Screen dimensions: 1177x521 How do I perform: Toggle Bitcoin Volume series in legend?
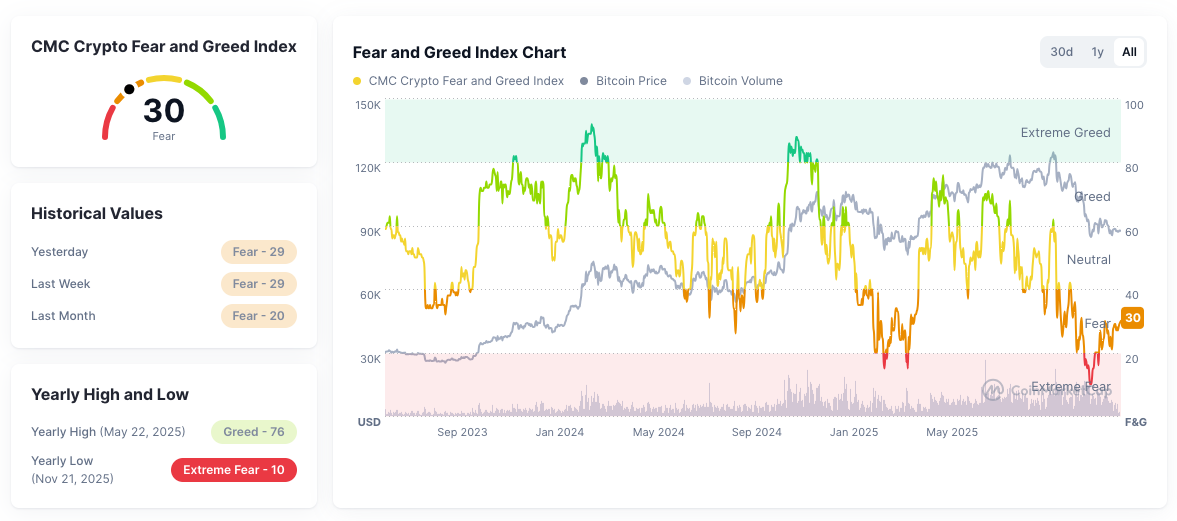(x=733, y=81)
